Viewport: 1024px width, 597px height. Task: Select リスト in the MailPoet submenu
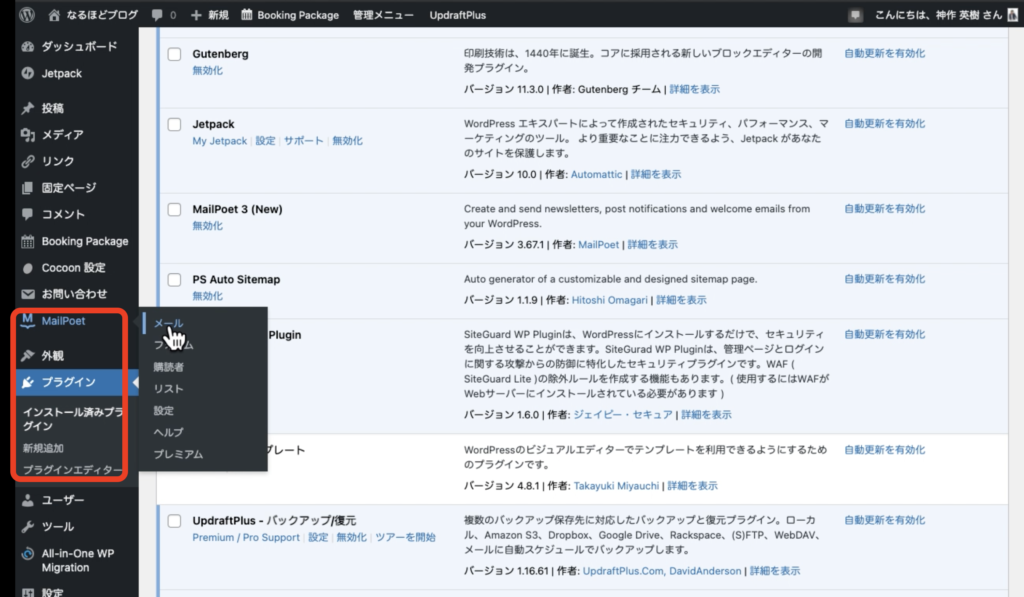[x=168, y=389]
